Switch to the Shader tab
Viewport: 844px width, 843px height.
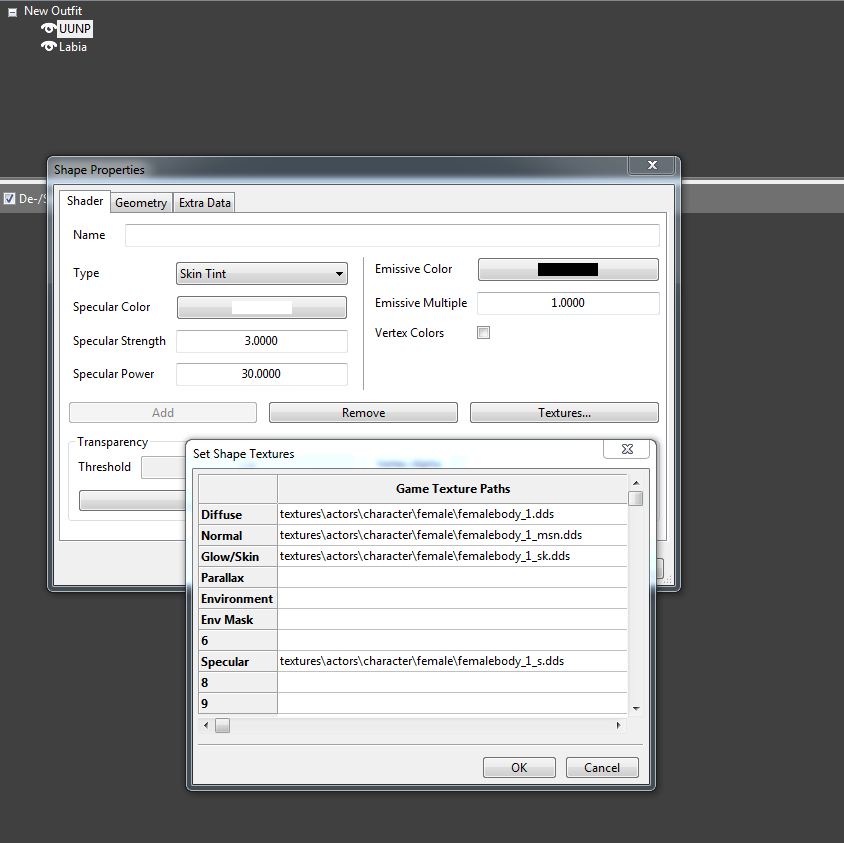click(x=85, y=201)
